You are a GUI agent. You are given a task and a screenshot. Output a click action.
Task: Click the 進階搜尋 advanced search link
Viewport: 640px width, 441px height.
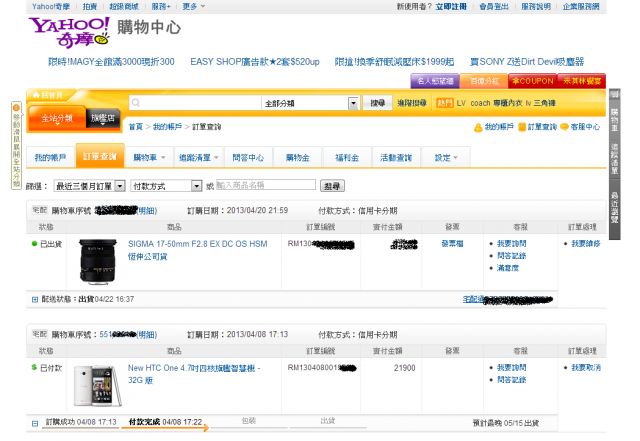(412, 103)
